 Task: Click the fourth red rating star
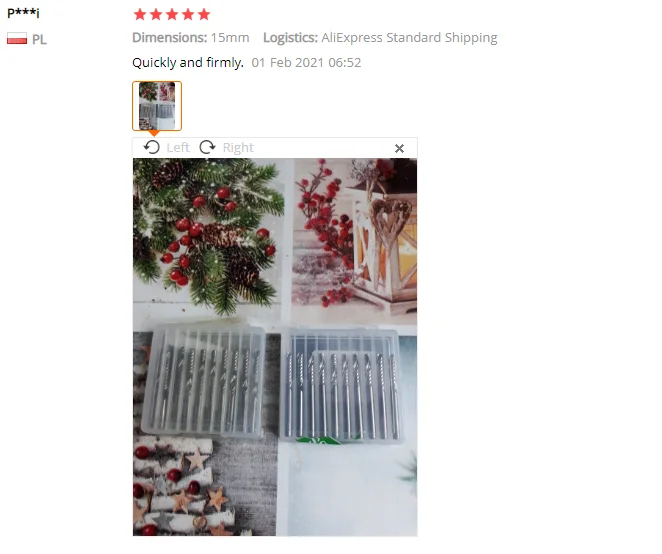click(188, 15)
